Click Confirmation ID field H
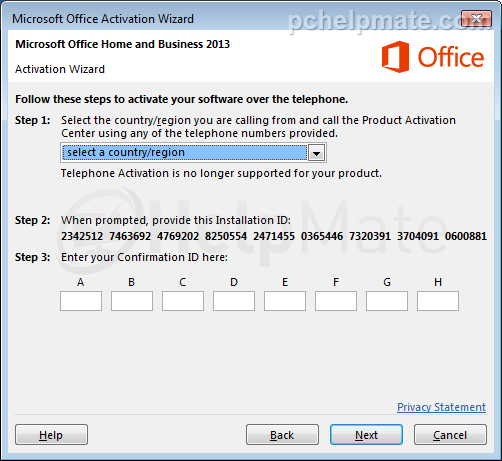This screenshot has height=461, width=502. [x=438, y=301]
